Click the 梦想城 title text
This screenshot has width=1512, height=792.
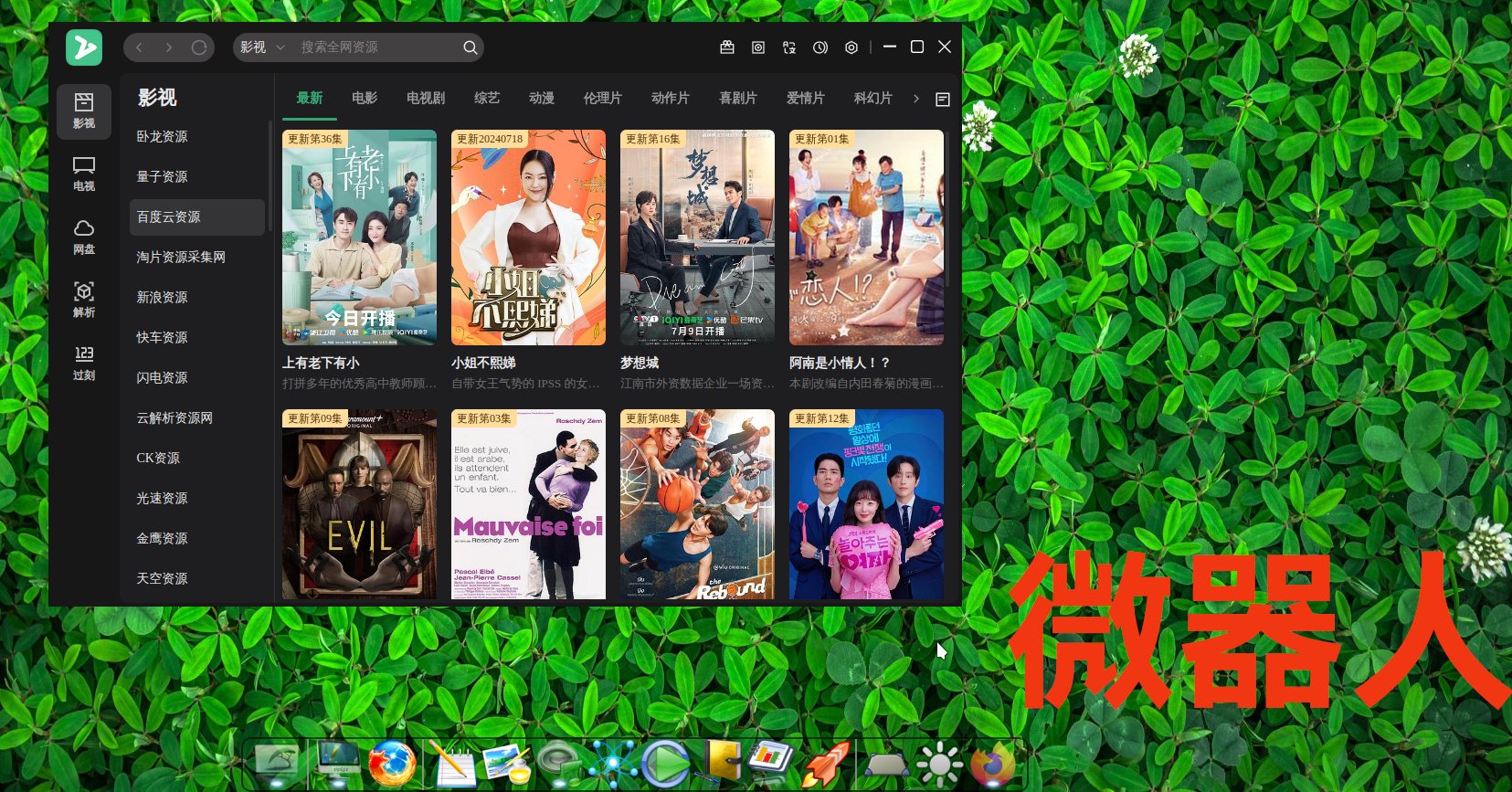[x=640, y=363]
